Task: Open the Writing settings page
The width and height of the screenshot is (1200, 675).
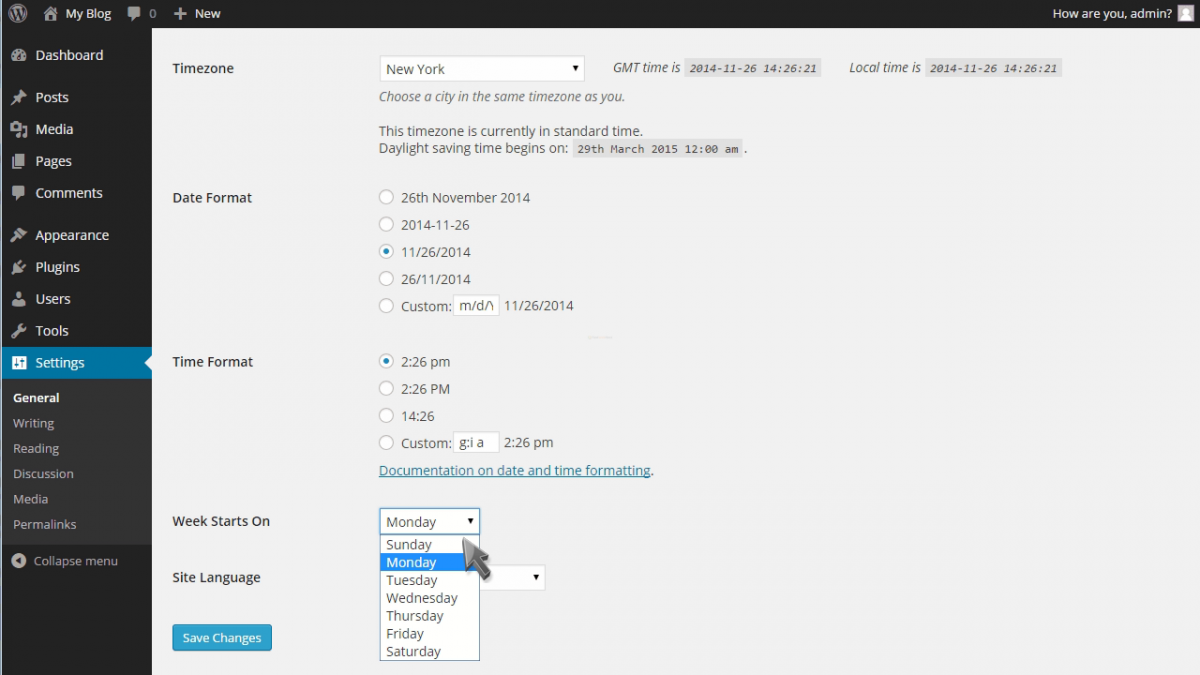Action: 33,423
